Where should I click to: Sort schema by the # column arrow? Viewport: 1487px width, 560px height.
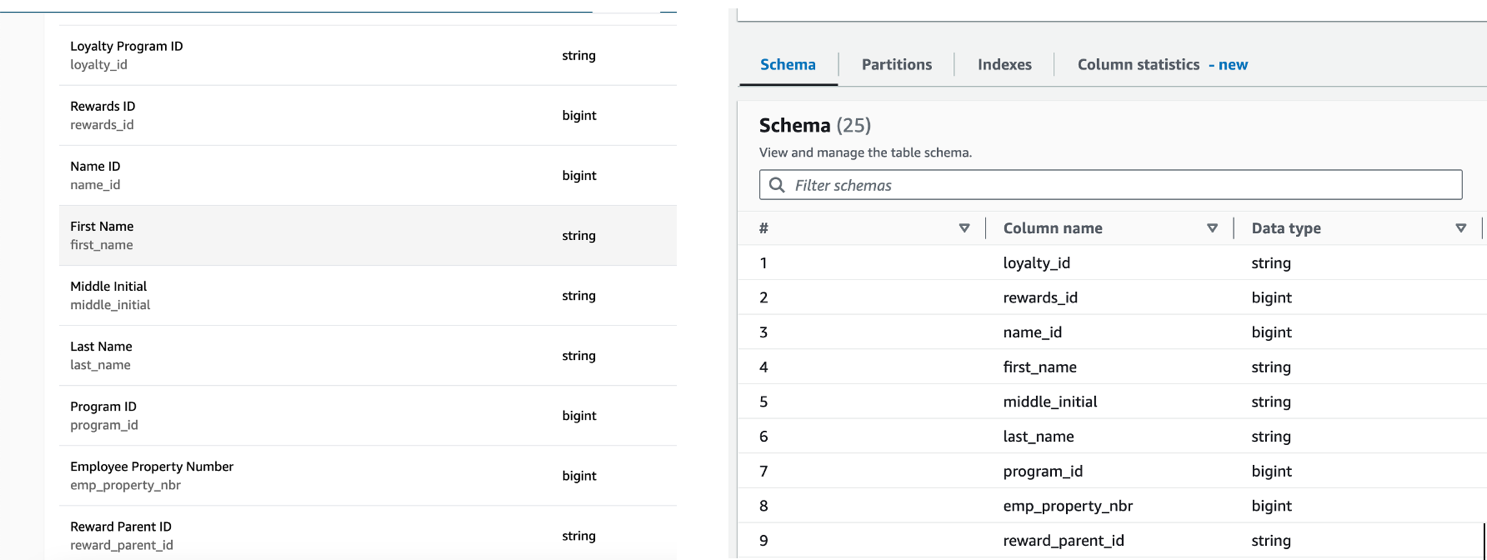[x=964, y=228]
